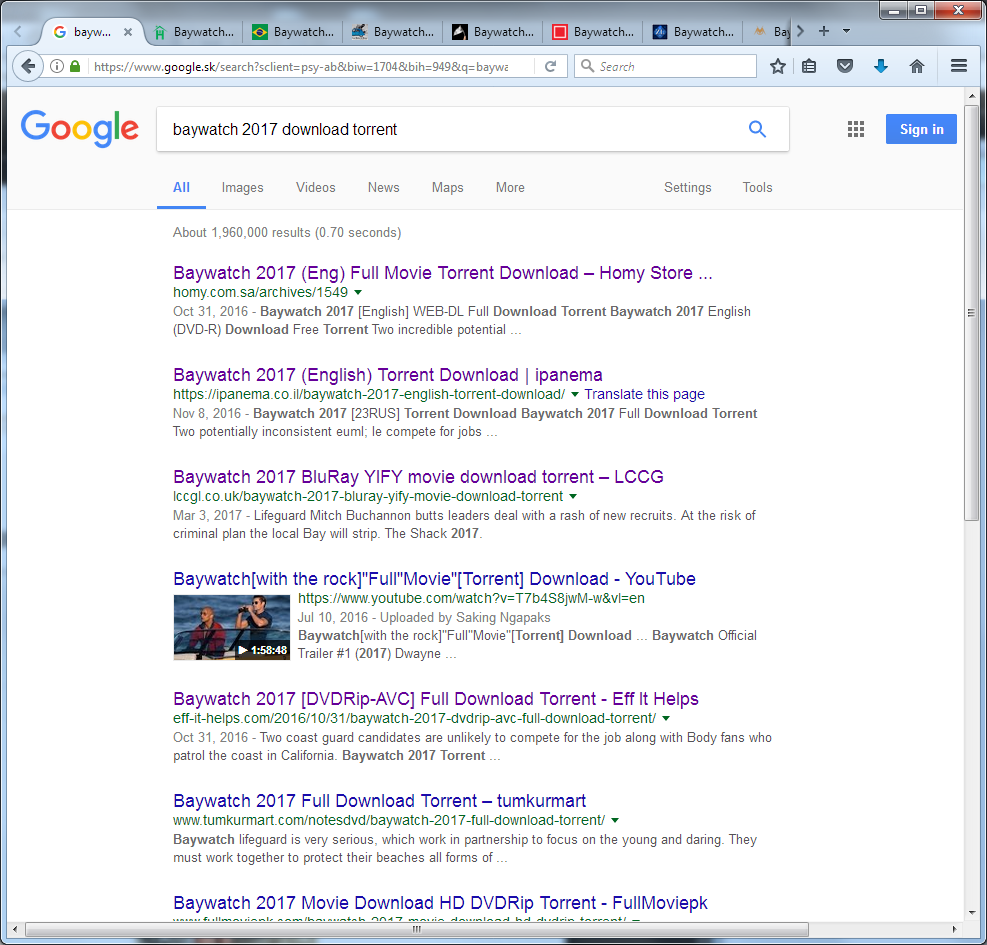Click the green secure connection padlock icon
This screenshot has height=945, width=987.
(75, 66)
